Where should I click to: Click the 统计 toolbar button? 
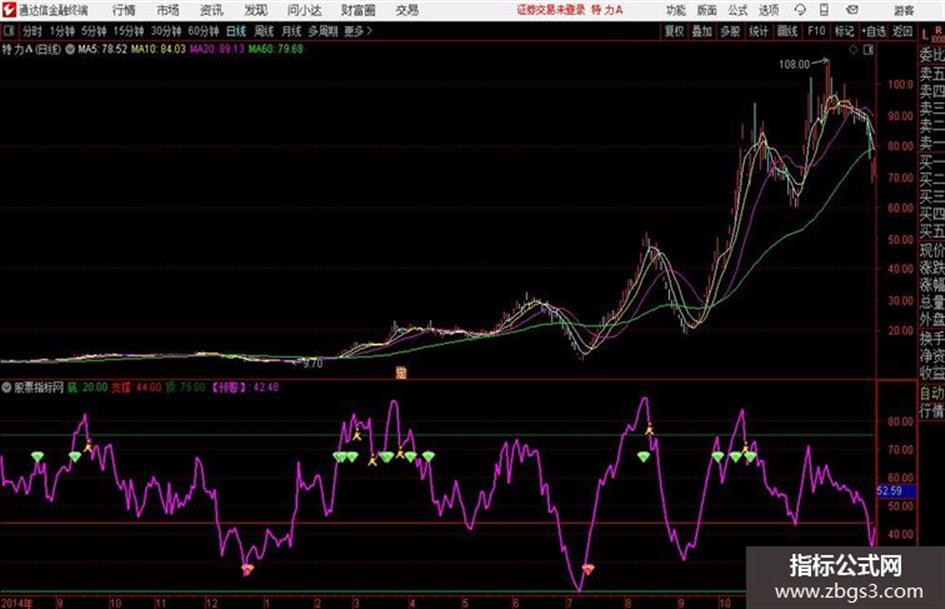pos(758,31)
